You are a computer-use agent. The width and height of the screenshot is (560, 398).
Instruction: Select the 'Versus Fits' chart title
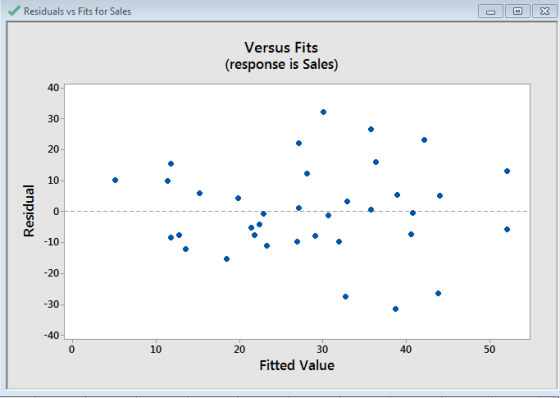point(281,48)
